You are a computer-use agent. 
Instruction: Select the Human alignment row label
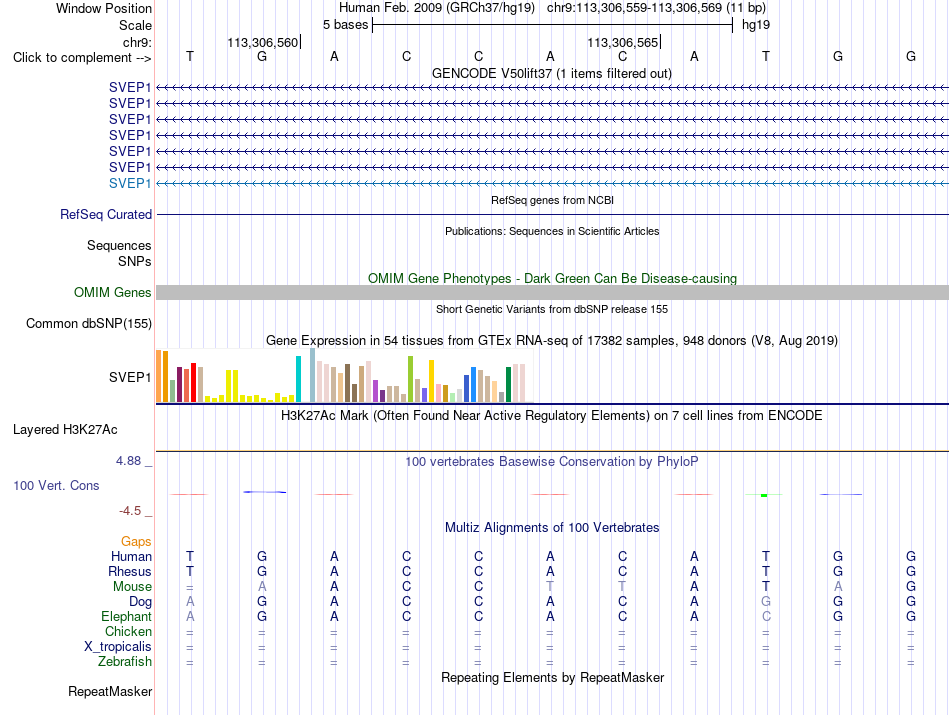[131, 556]
